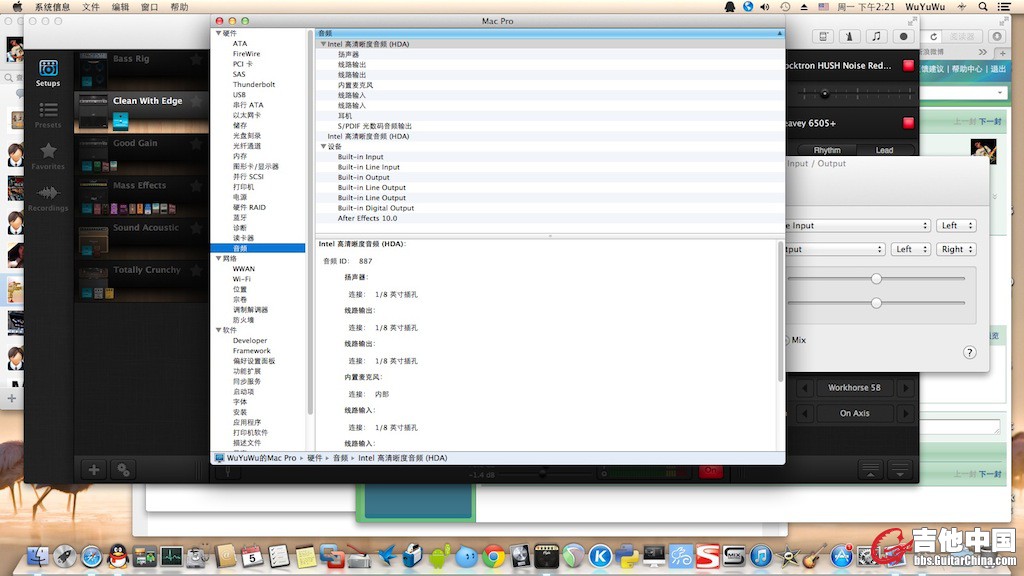Favorite the Bass Rig setup star

pyautogui.click(x=195, y=59)
